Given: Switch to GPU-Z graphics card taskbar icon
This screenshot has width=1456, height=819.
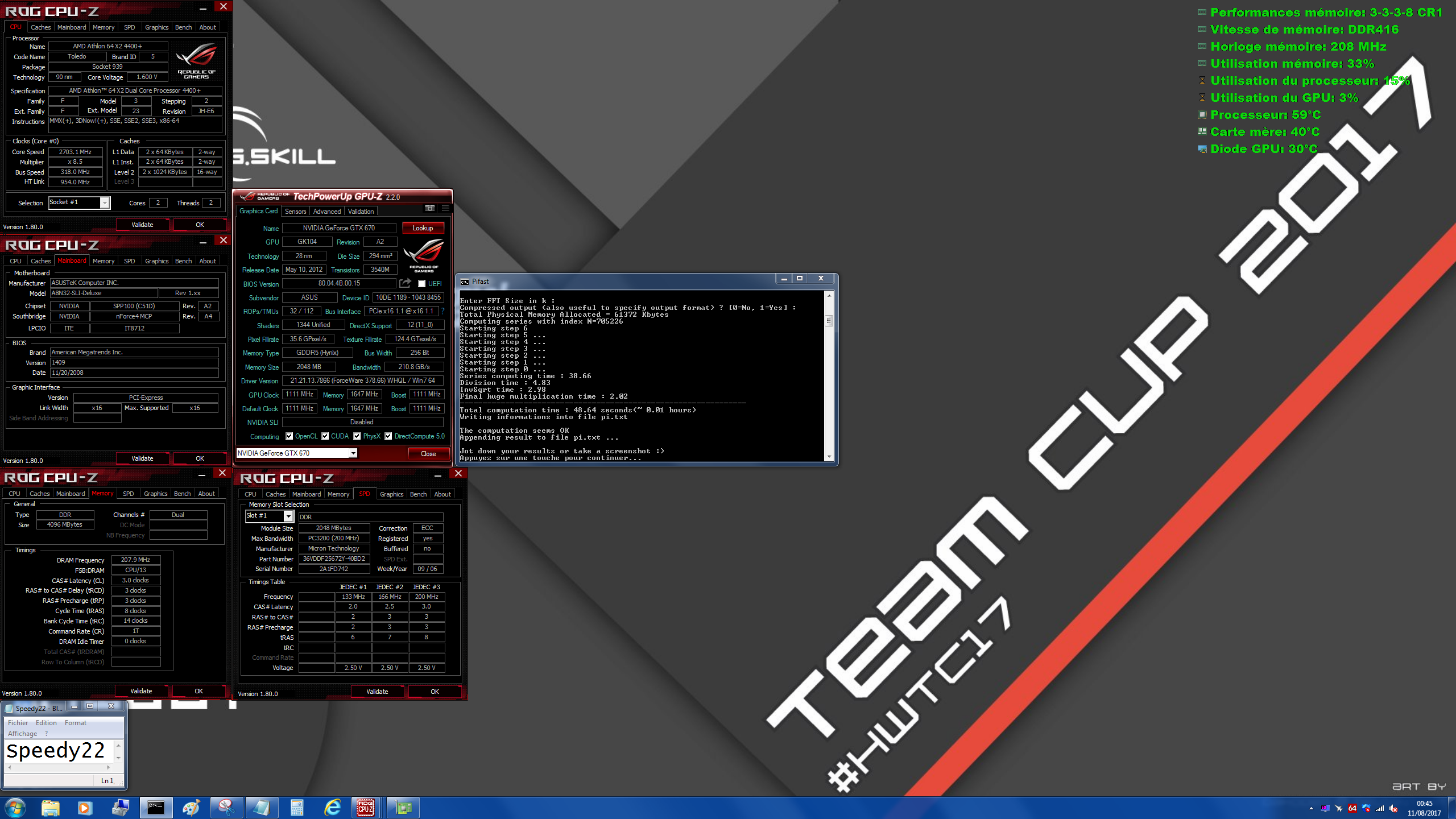Looking at the screenshot, I should 403,808.
